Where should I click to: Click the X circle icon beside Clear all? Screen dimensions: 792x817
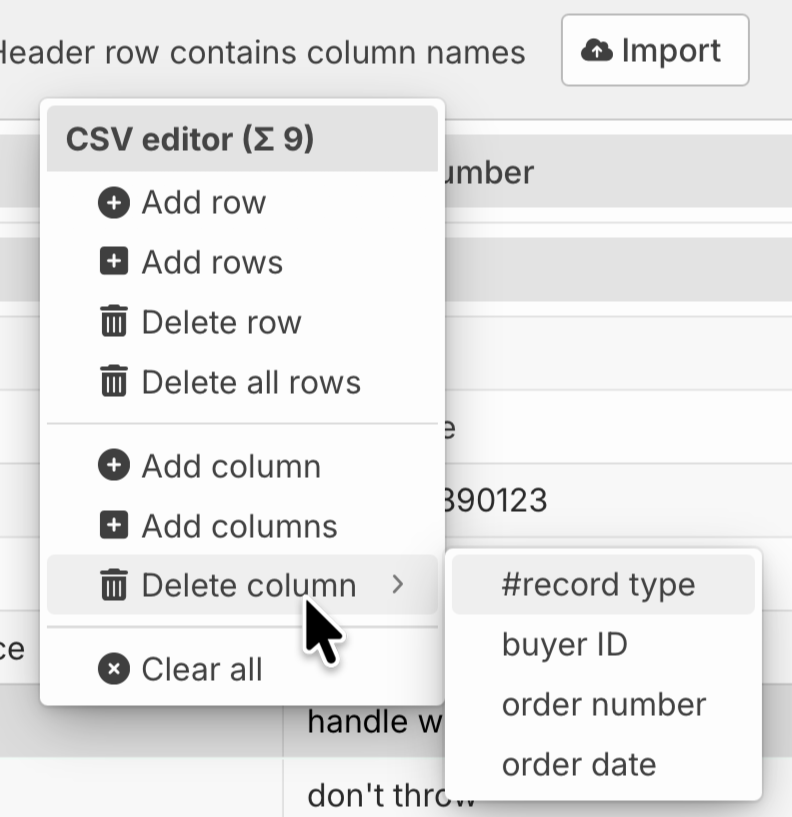[114, 669]
